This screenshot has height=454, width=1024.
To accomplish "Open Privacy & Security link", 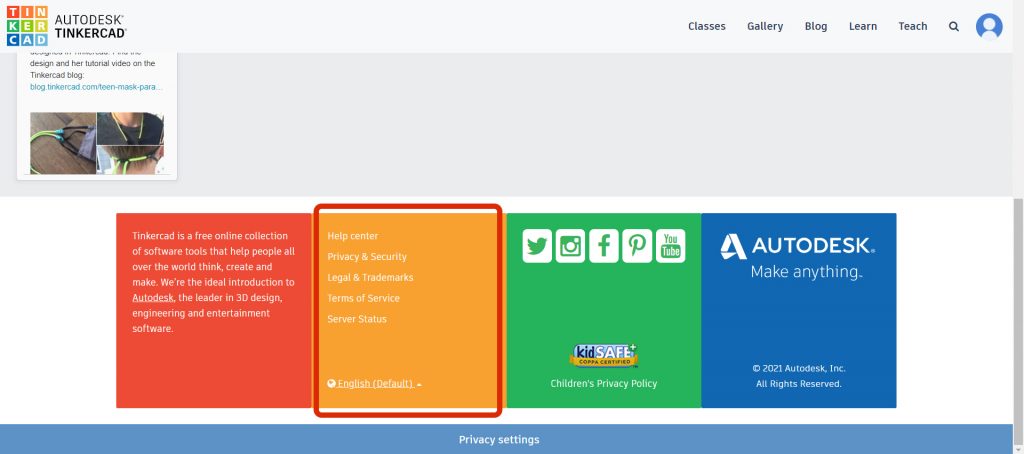I will coord(367,257).
